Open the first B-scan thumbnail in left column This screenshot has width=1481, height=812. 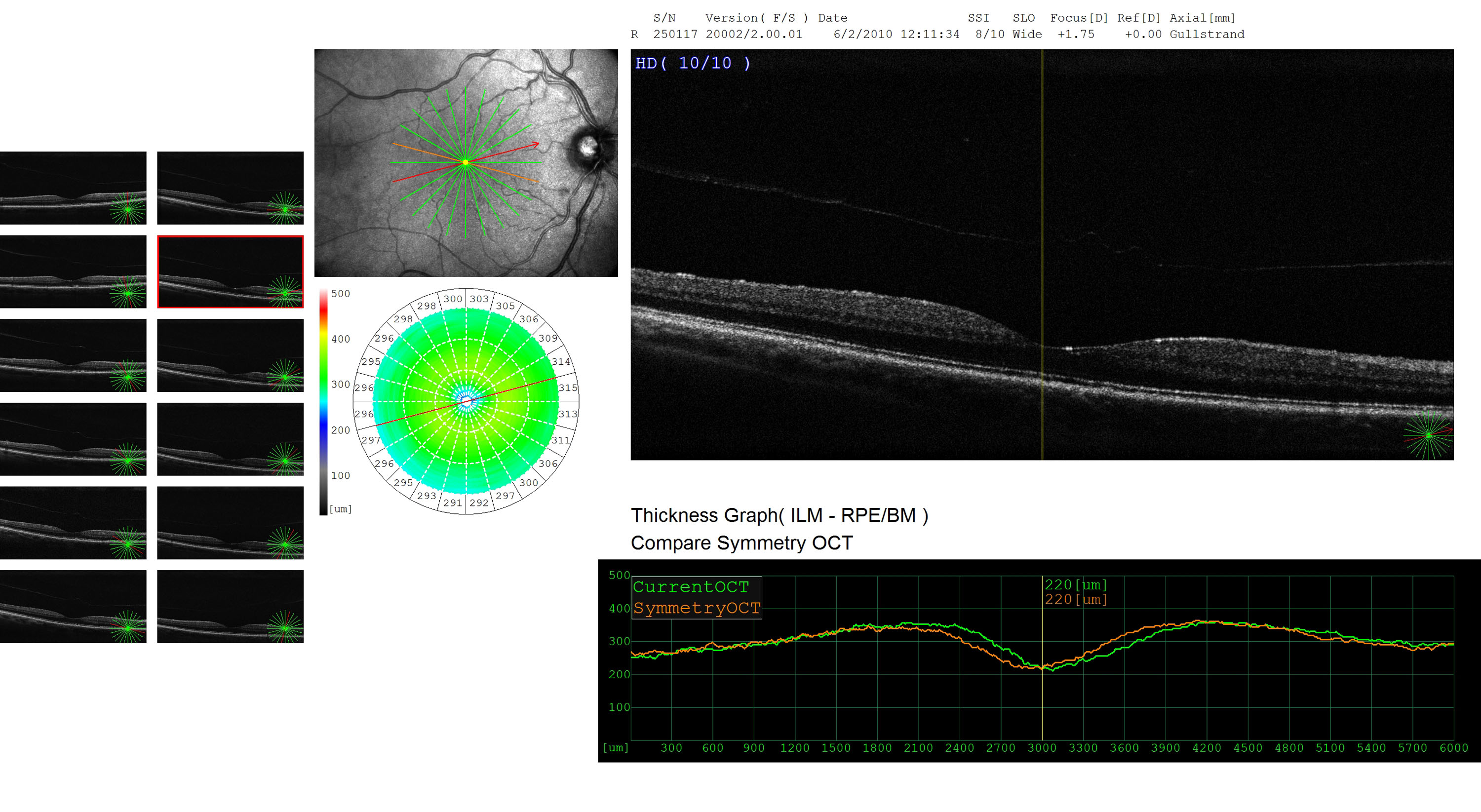[73, 188]
